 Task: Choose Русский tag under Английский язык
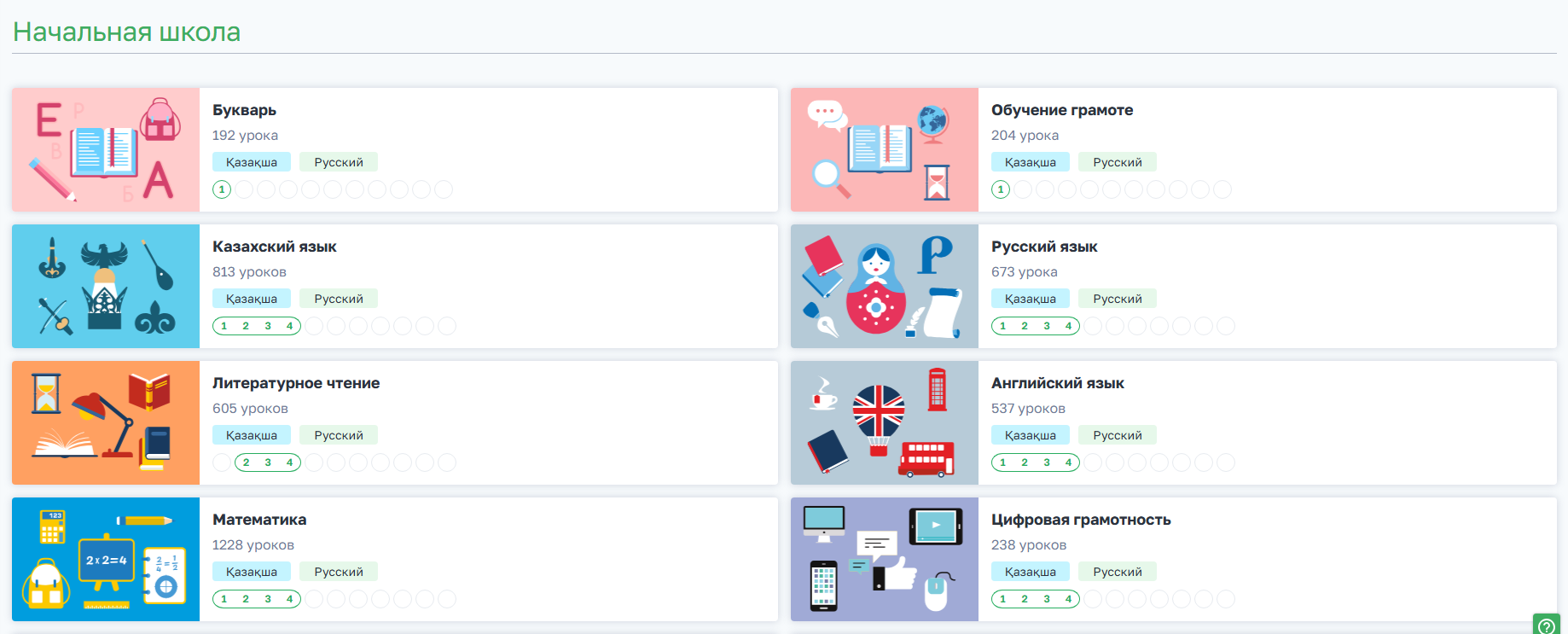(x=1118, y=435)
